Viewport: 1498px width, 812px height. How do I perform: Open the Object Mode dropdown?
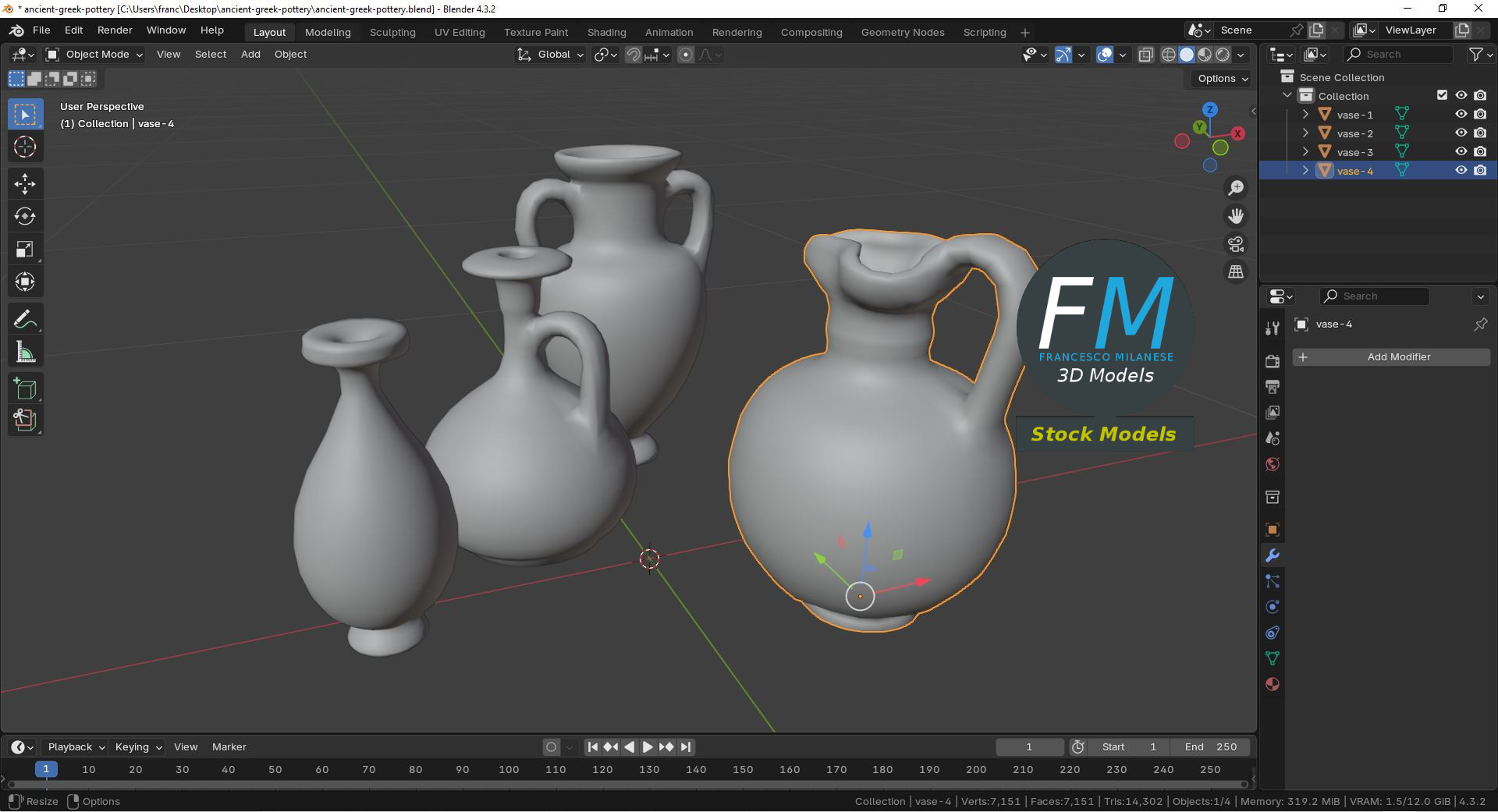click(95, 55)
